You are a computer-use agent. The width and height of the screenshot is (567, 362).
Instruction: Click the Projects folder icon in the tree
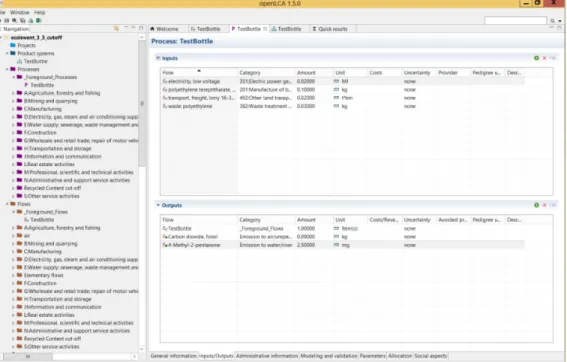coord(13,45)
